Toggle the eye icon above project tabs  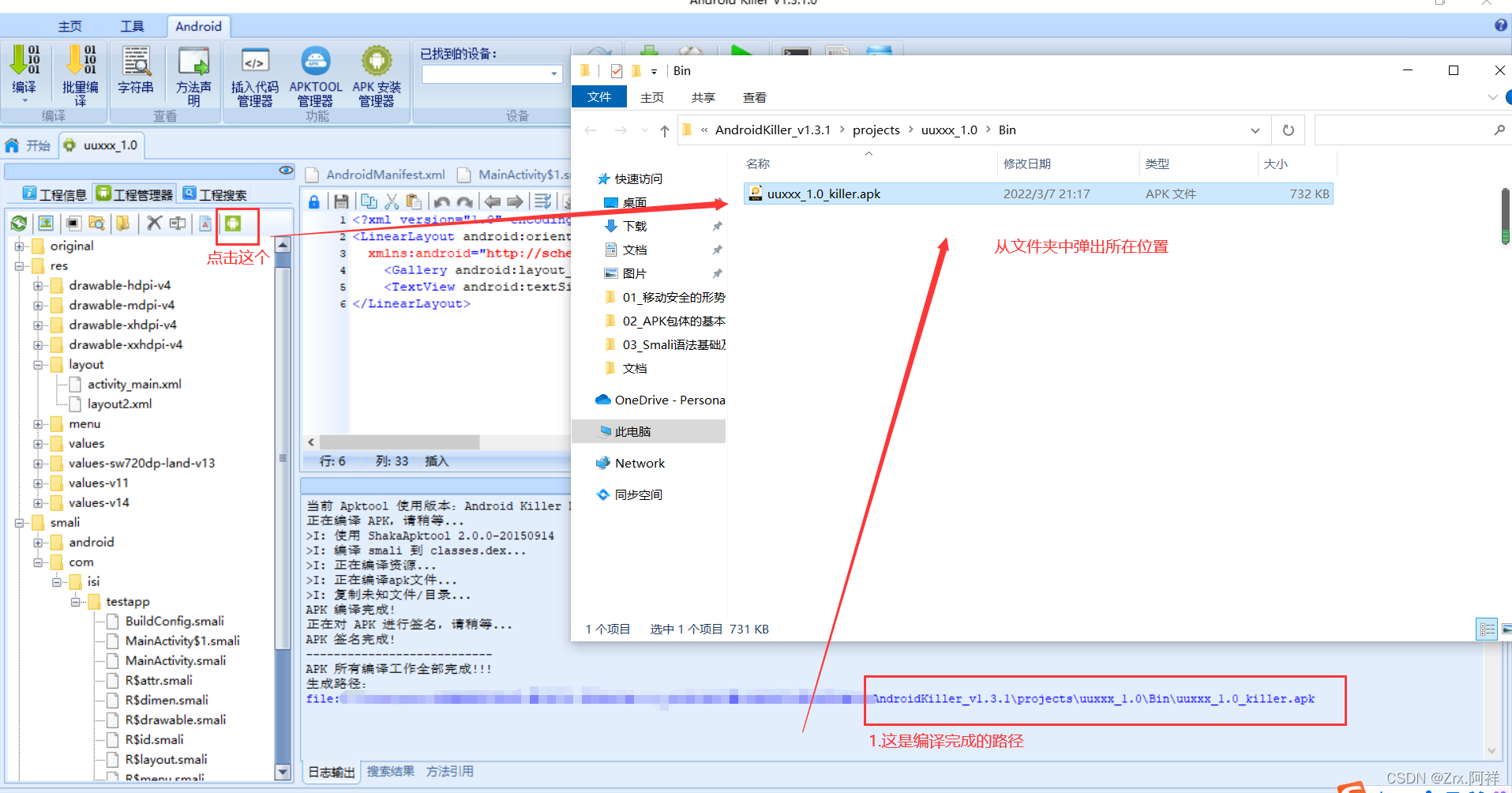pos(286,171)
